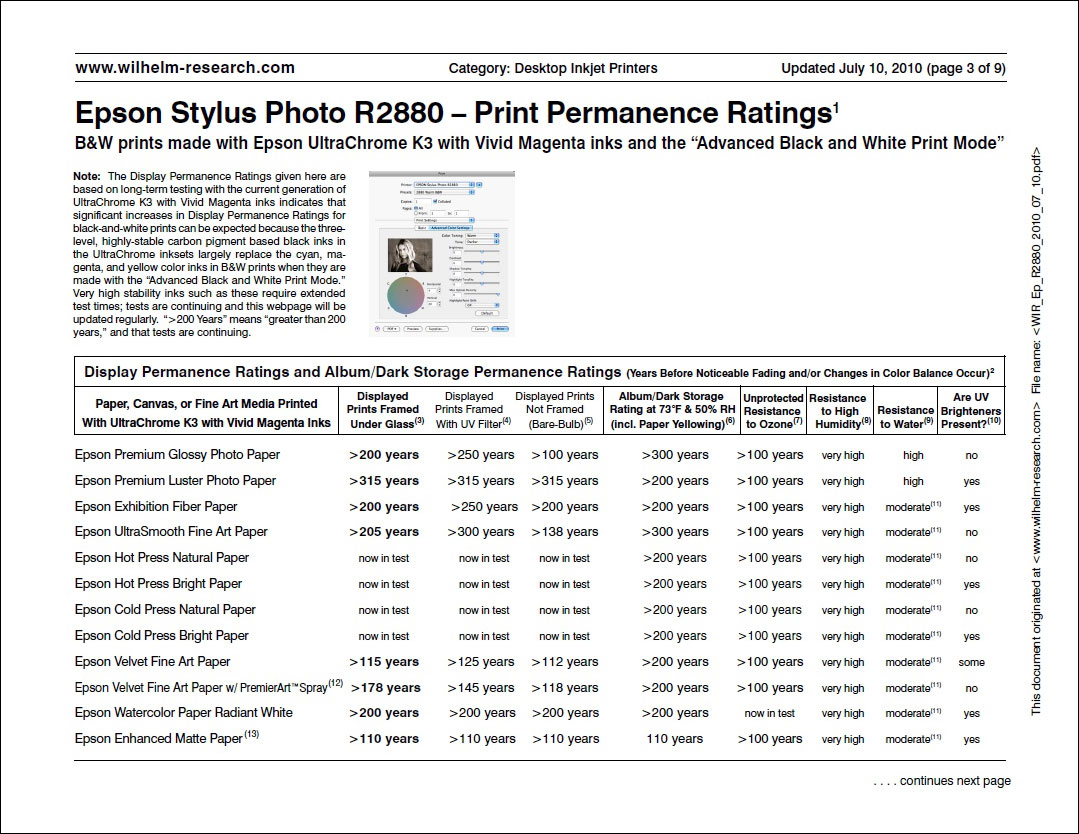Click the "Displayed Prints Not Framed (Bare-Bulb)" header

pos(555,410)
